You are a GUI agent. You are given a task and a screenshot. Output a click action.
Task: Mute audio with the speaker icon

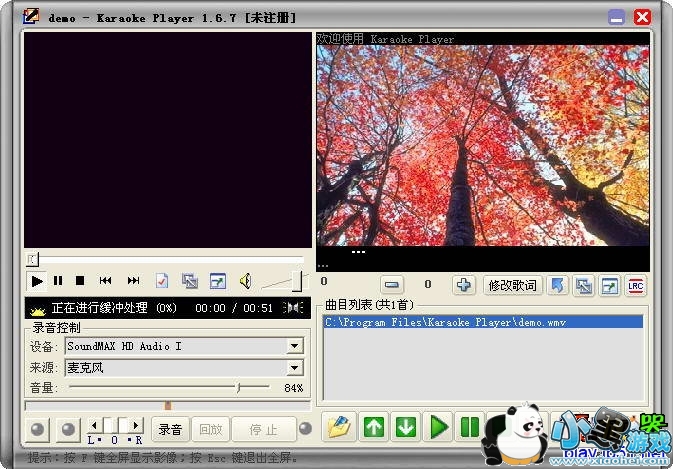click(x=245, y=281)
